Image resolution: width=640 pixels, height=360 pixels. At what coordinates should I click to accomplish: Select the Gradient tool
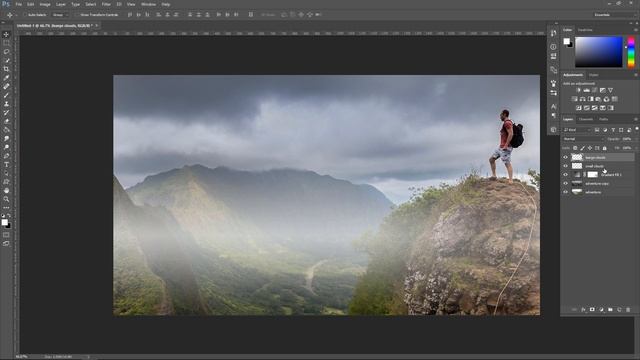click(x=6, y=130)
